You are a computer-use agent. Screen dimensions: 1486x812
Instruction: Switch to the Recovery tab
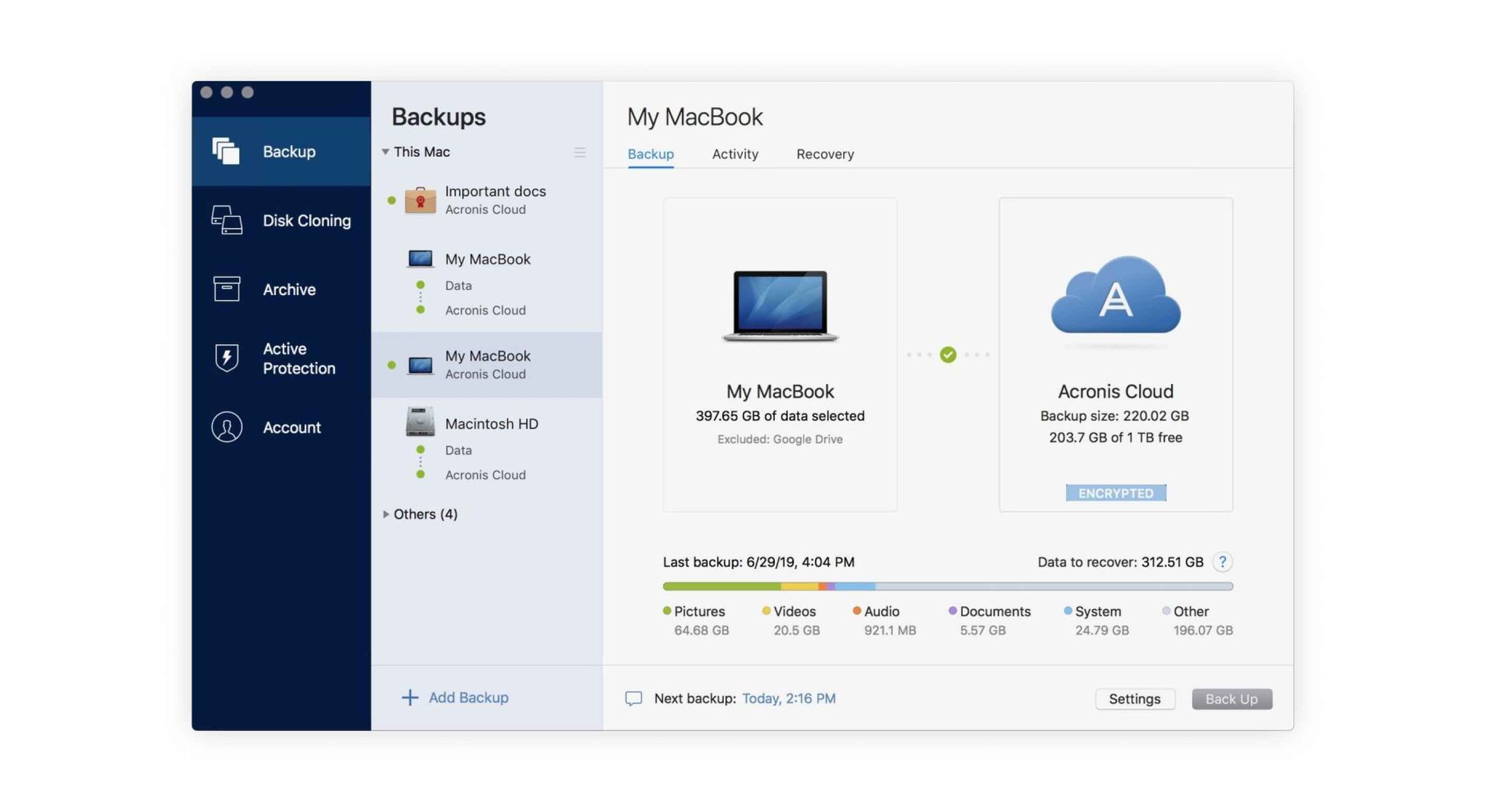[x=825, y=154]
